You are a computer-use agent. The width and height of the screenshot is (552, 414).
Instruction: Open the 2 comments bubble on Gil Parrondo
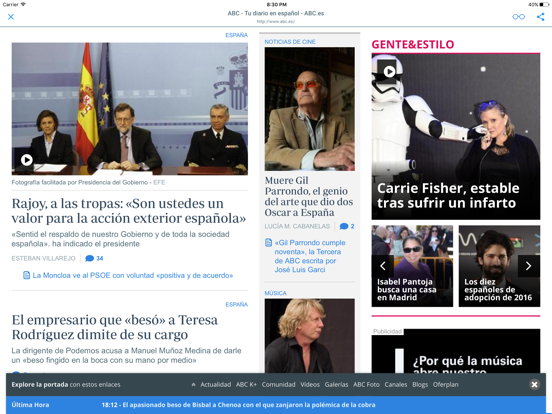(x=347, y=226)
